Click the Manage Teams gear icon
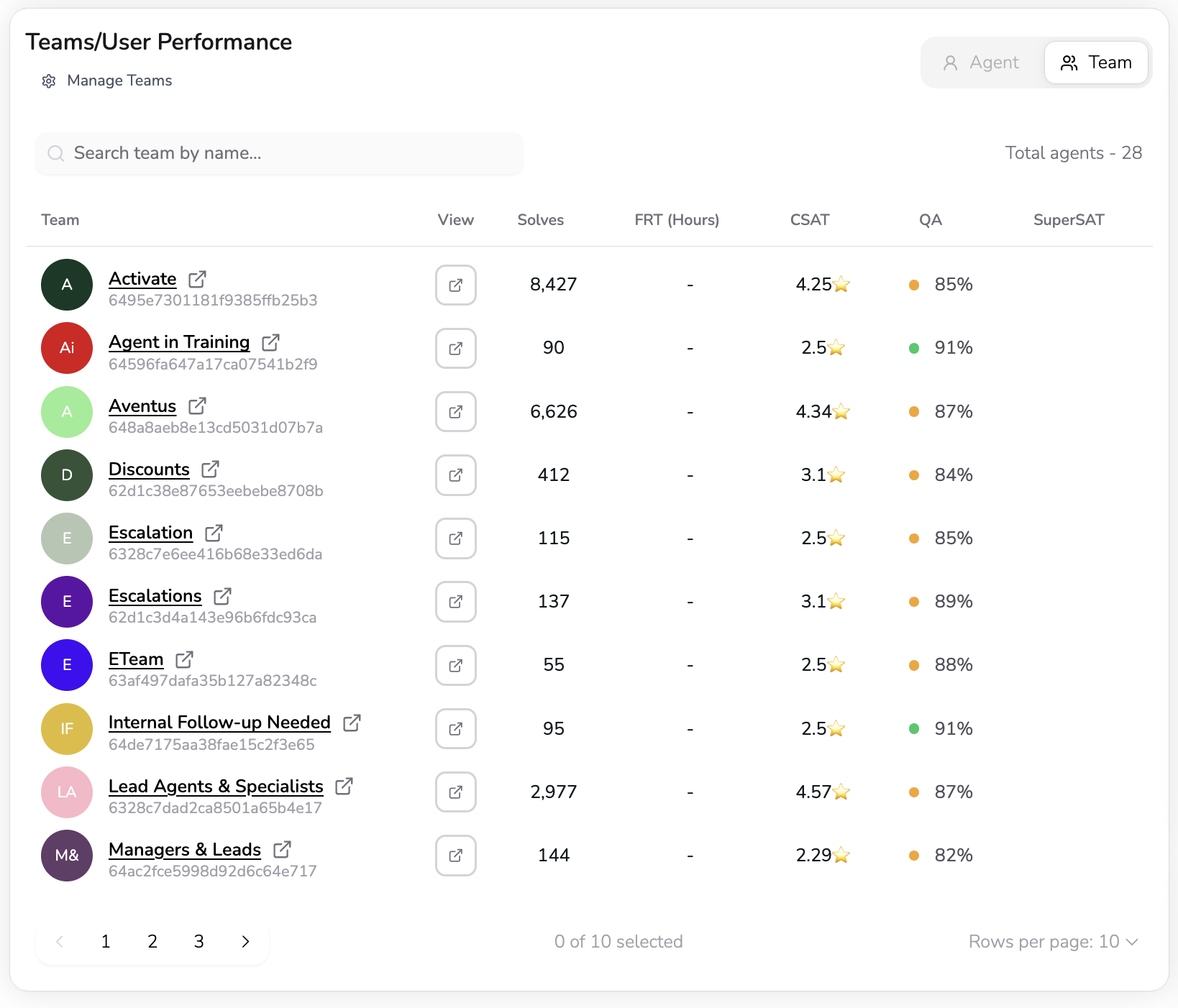This screenshot has height=1008, width=1178. tap(49, 81)
